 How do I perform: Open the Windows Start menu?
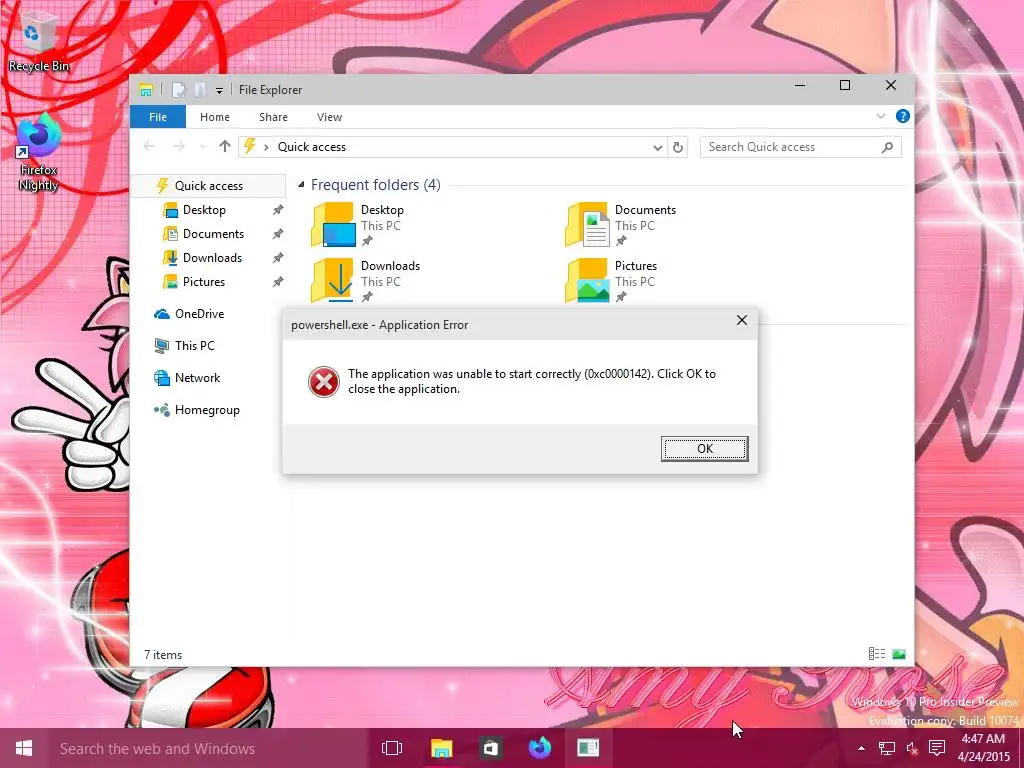pos(24,748)
